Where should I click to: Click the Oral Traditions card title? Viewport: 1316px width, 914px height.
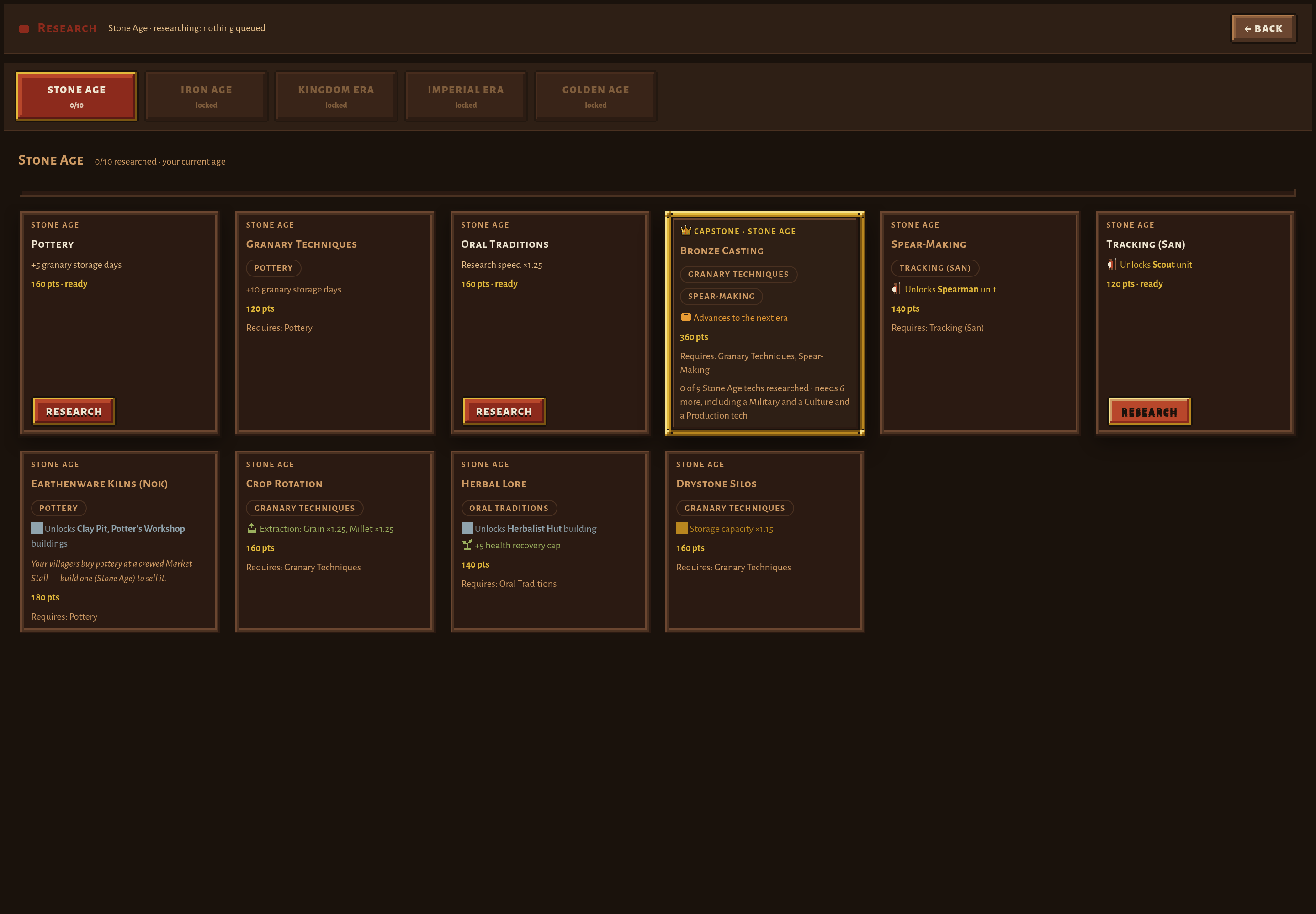click(504, 244)
